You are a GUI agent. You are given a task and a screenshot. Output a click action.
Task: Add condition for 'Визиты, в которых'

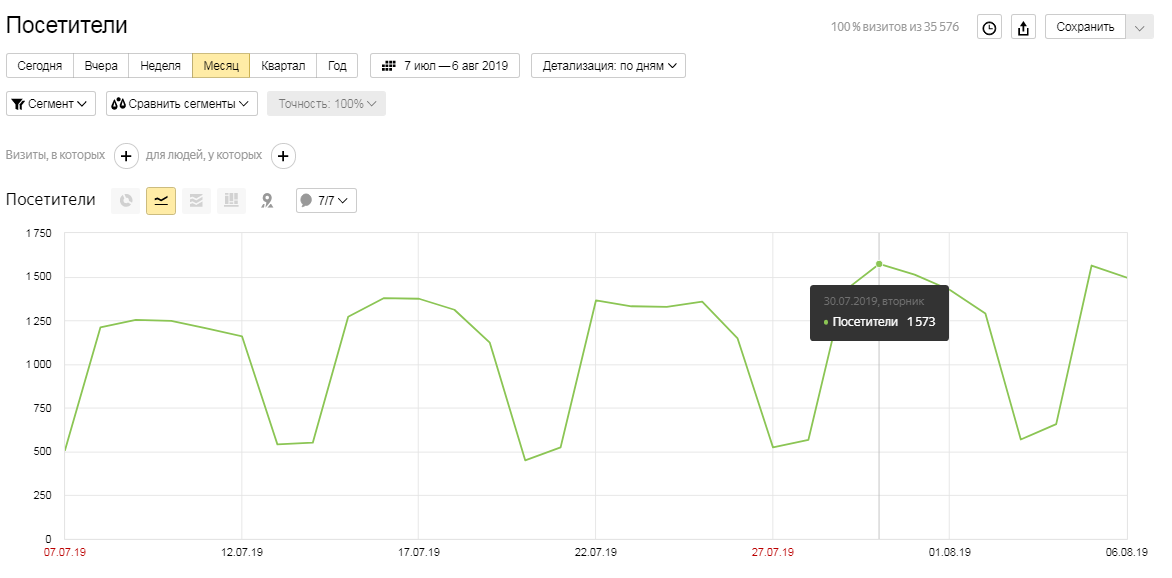(x=126, y=156)
